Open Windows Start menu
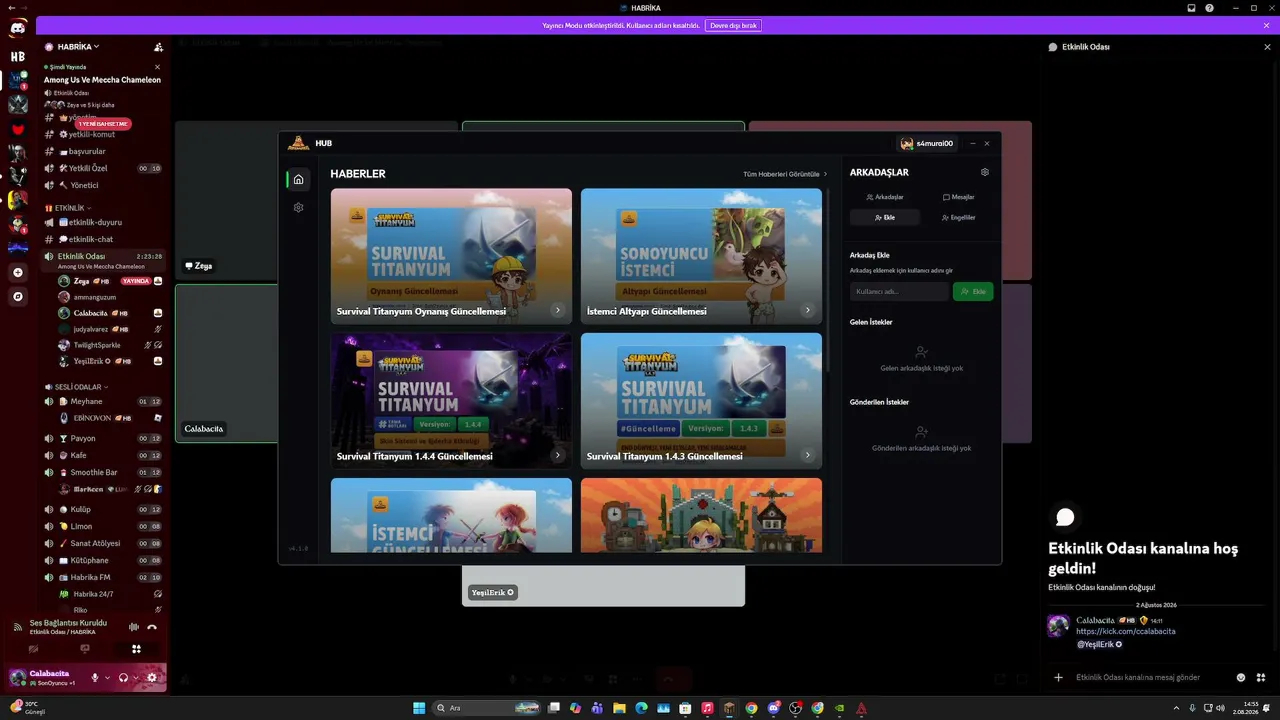Viewport: 1280px width, 720px height. (419, 708)
